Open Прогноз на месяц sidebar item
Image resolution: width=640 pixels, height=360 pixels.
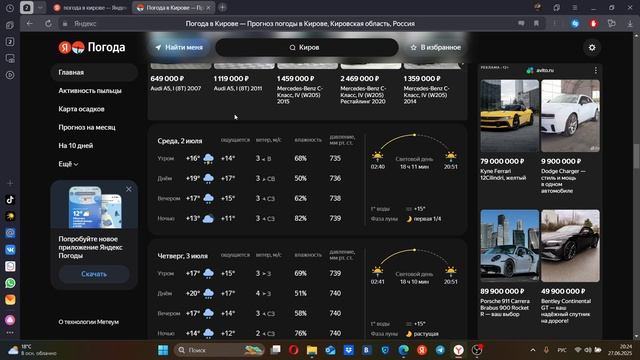[87, 127]
